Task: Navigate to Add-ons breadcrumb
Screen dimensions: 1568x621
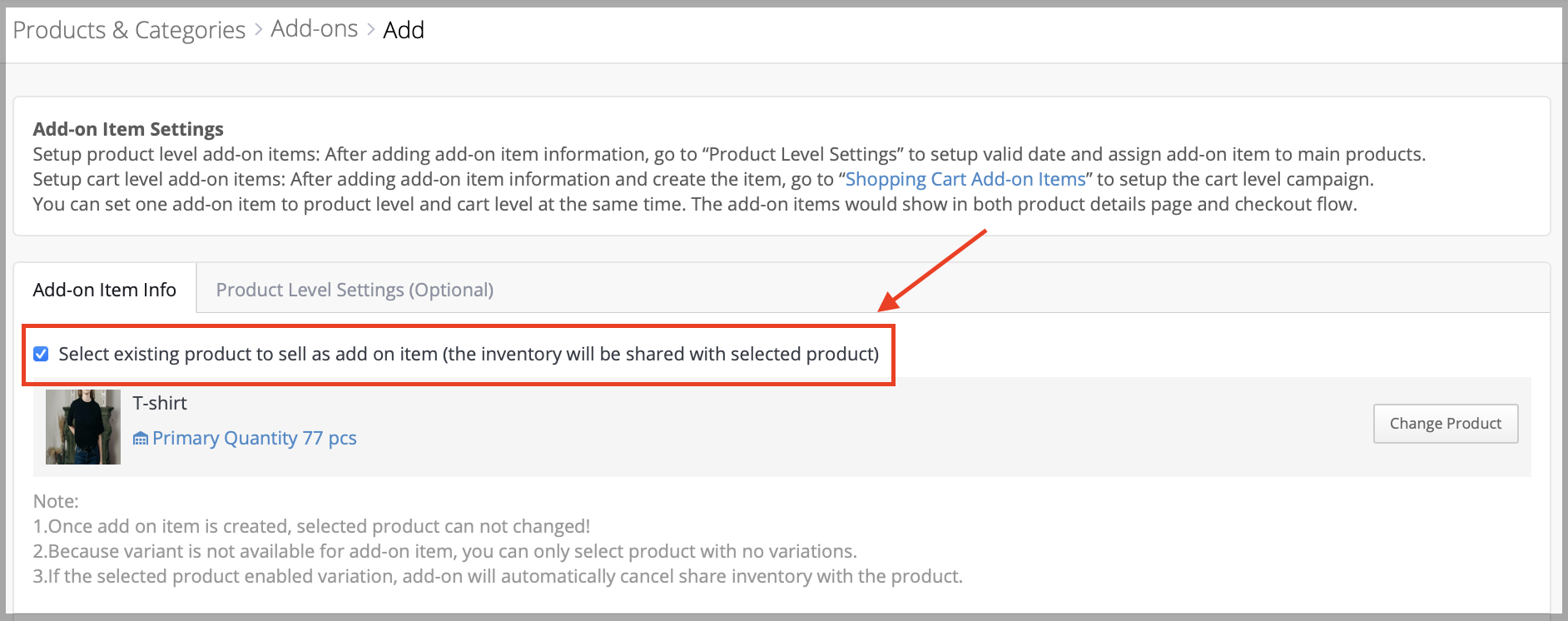Action: coord(315,29)
